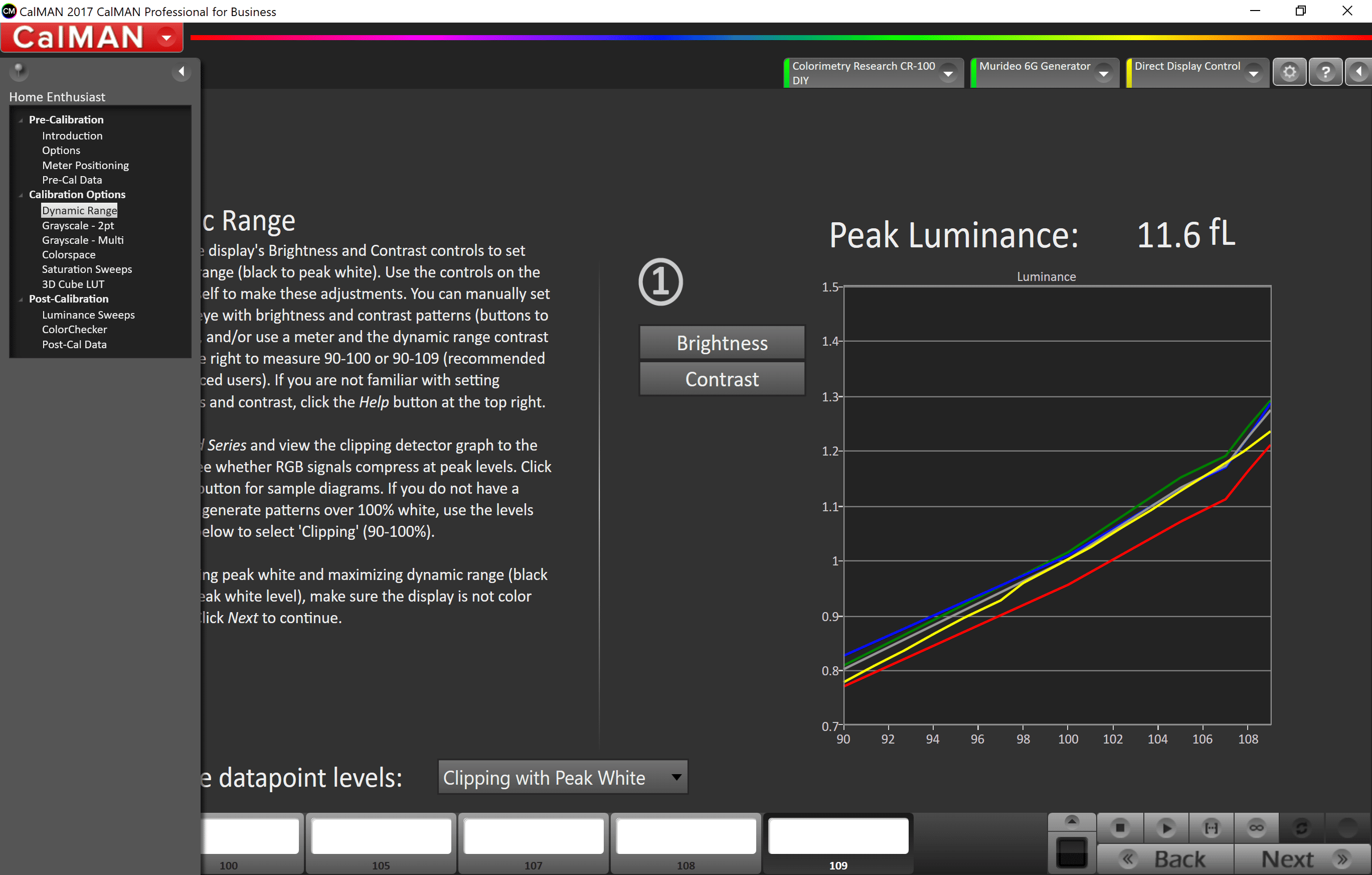Click the black pattern preview square

(1072, 853)
